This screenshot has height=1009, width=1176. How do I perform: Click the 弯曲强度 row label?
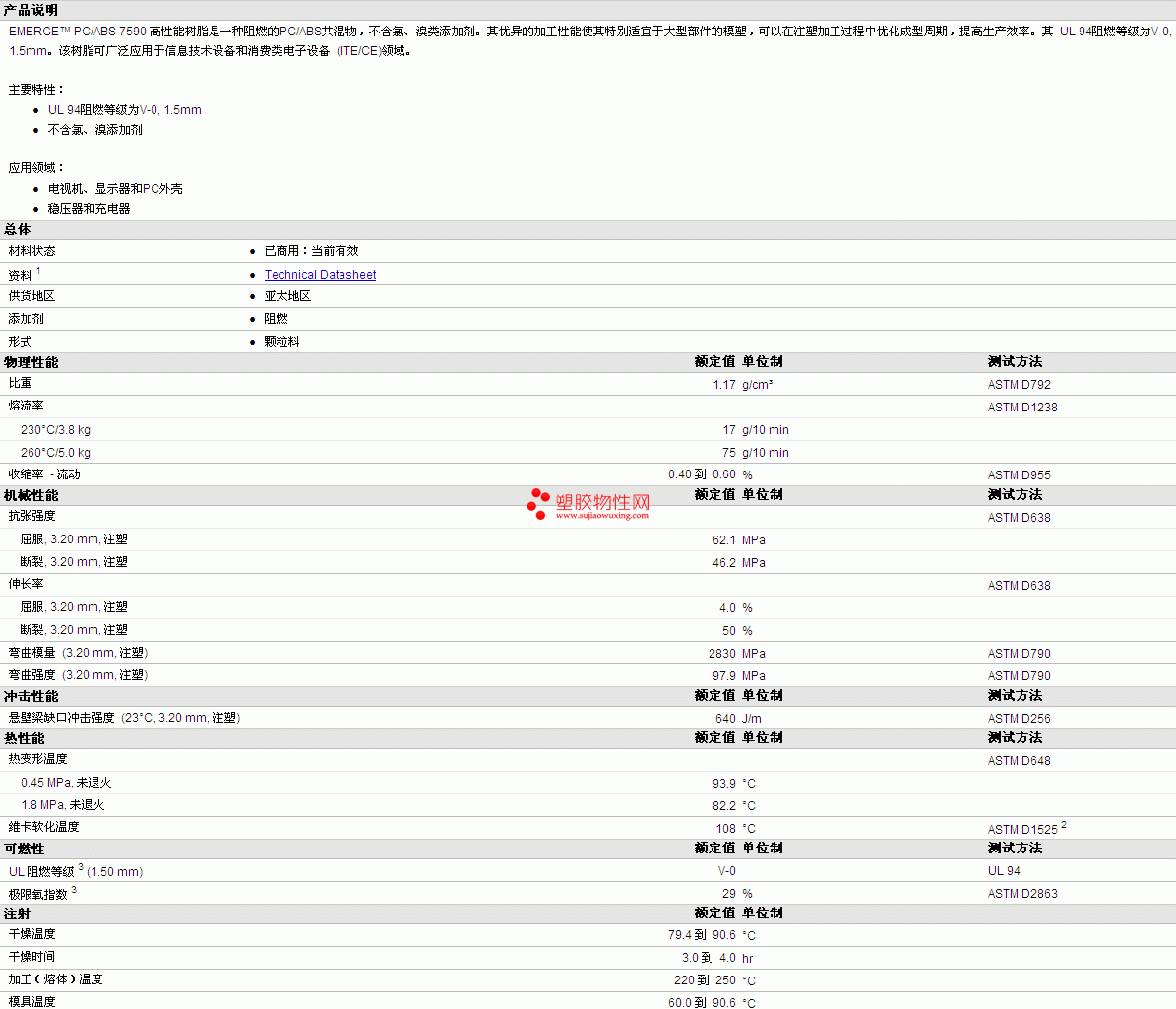click(78, 675)
